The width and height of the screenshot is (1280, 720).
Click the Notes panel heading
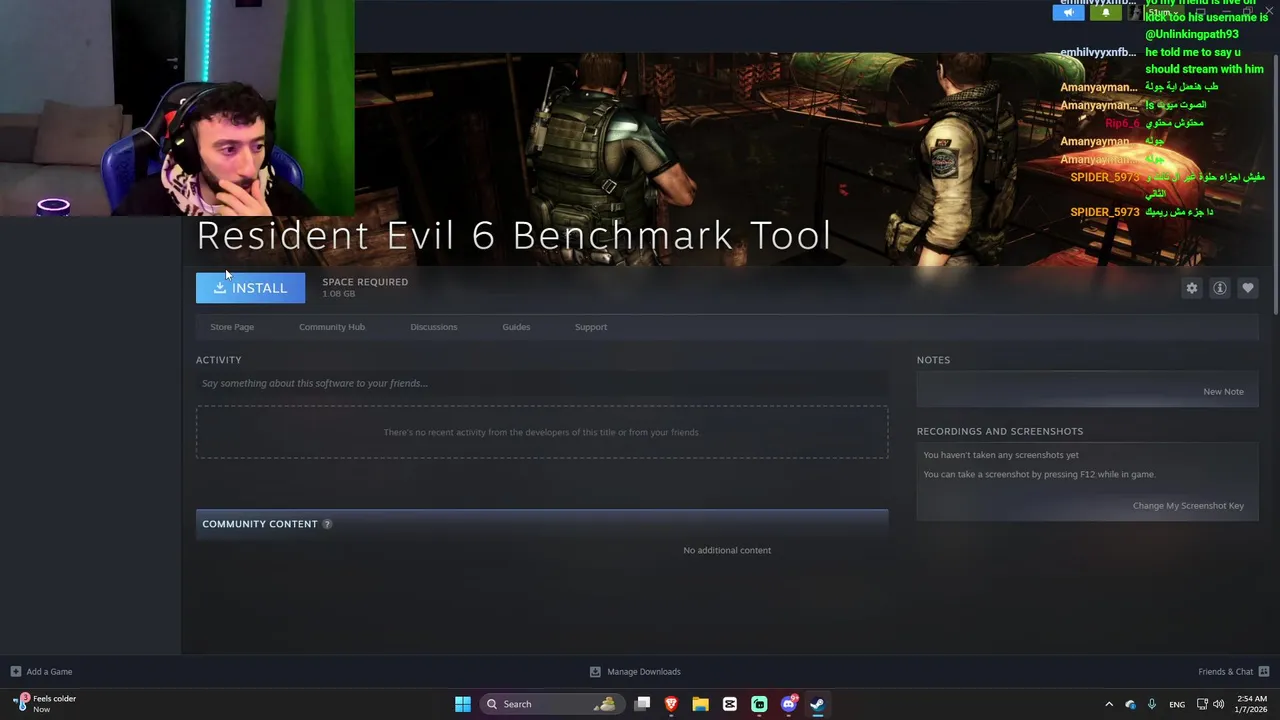point(933,360)
